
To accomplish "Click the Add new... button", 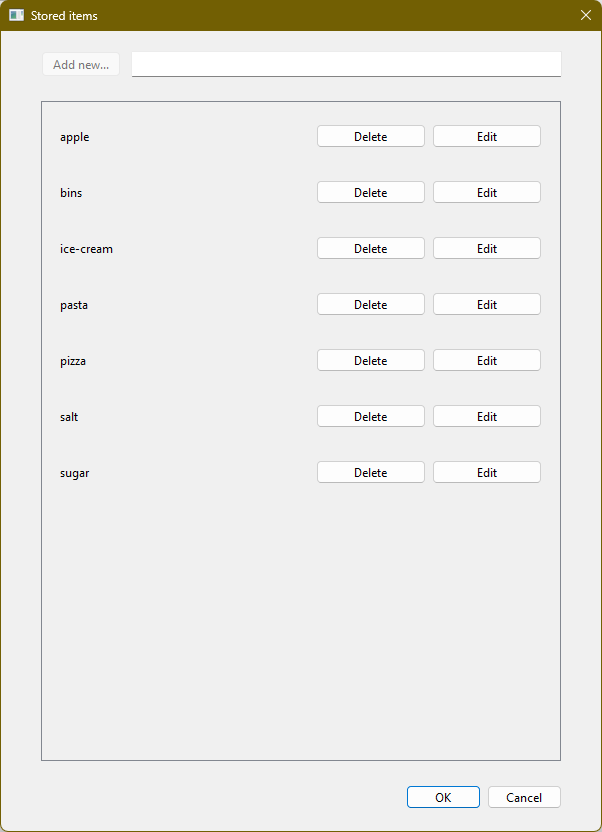I will tap(80, 63).
